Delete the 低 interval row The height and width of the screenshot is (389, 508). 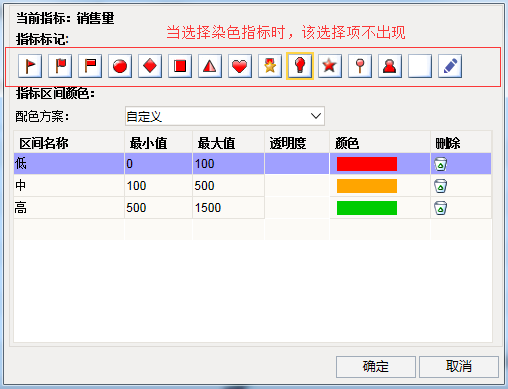point(440,164)
